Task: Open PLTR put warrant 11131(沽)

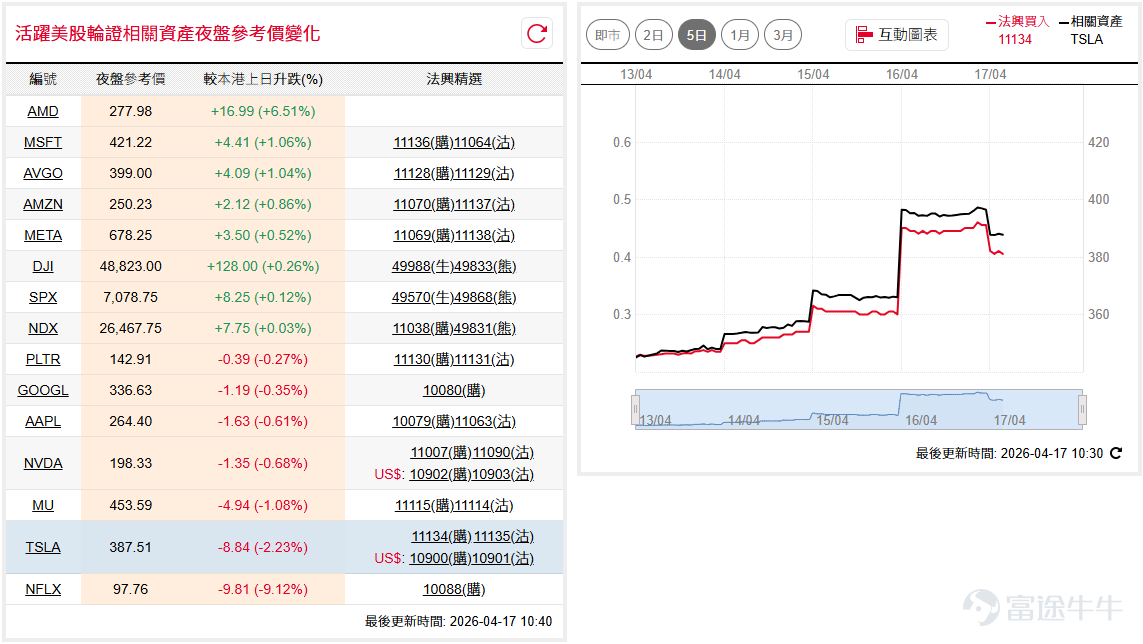Action: [x=484, y=360]
